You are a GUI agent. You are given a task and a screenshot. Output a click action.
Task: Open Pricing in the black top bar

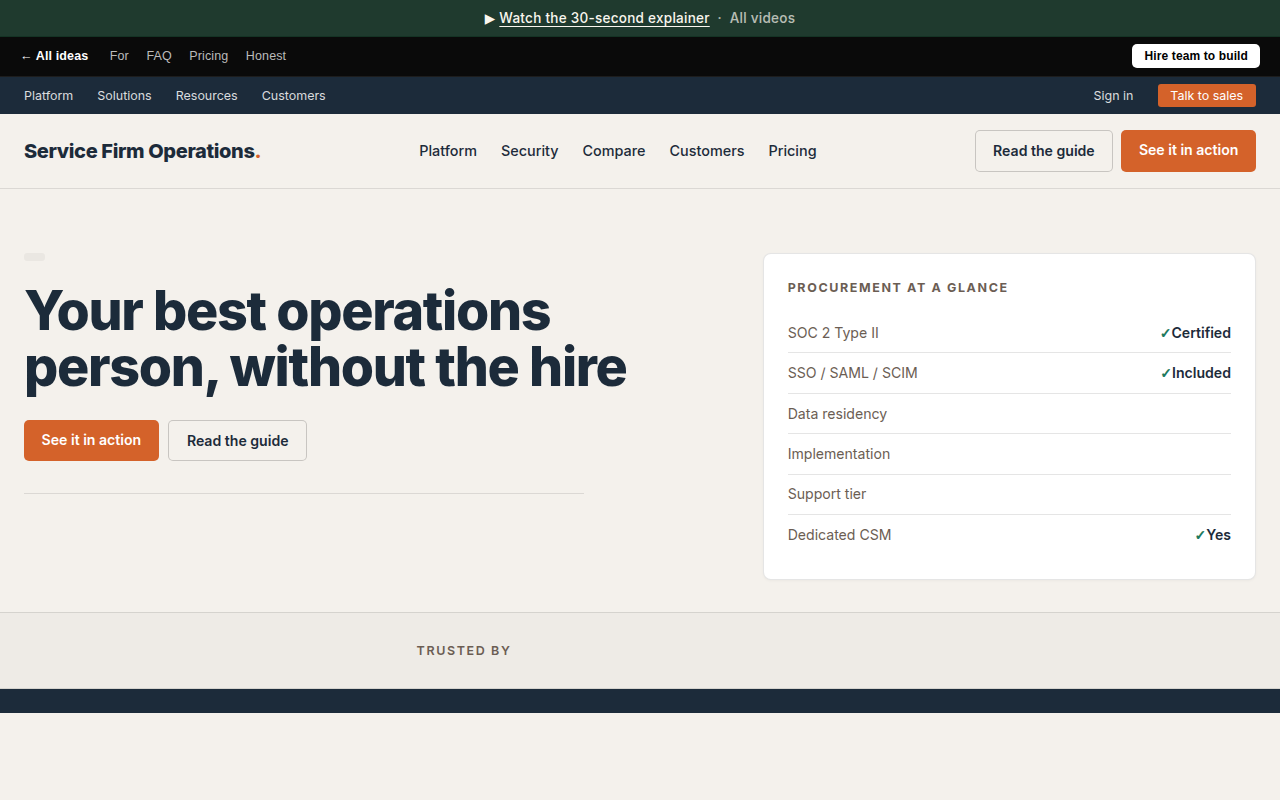(209, 56)
